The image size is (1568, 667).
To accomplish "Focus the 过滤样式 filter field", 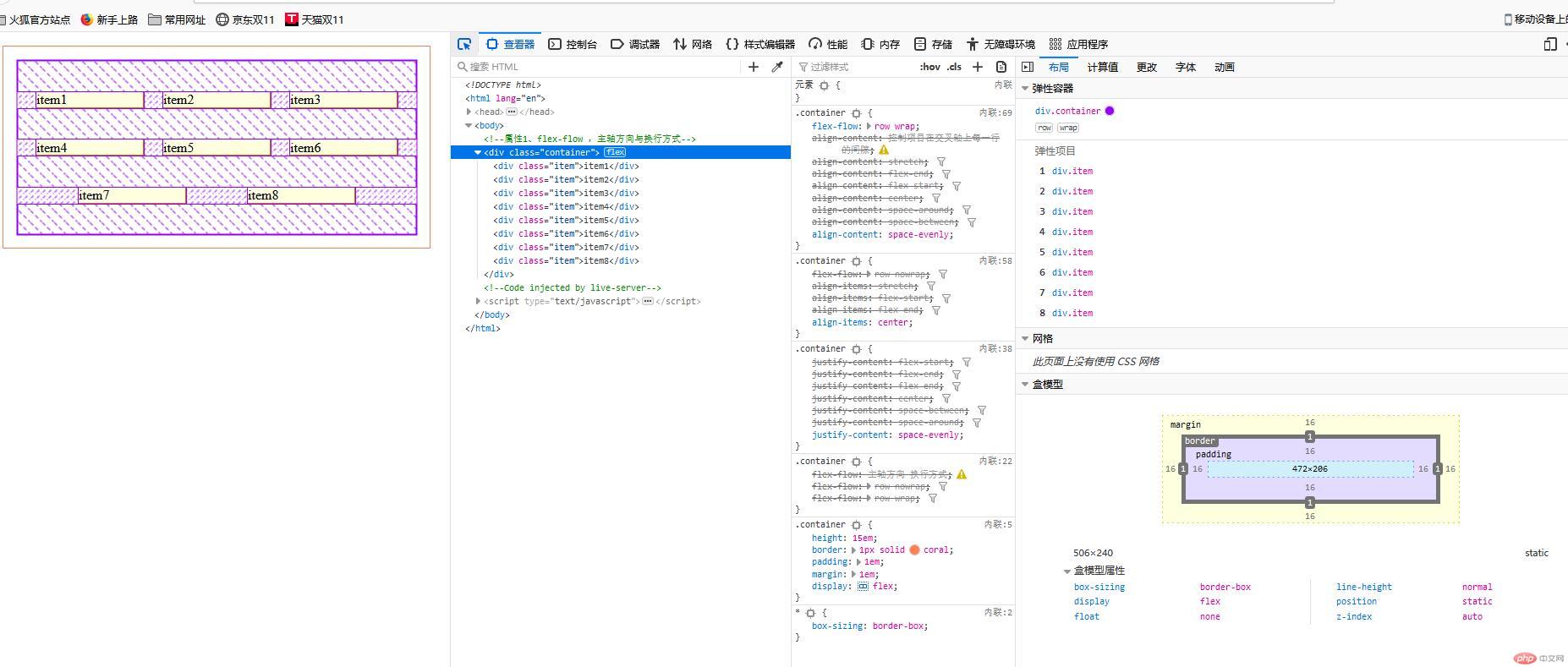I will tap(854, 67).
